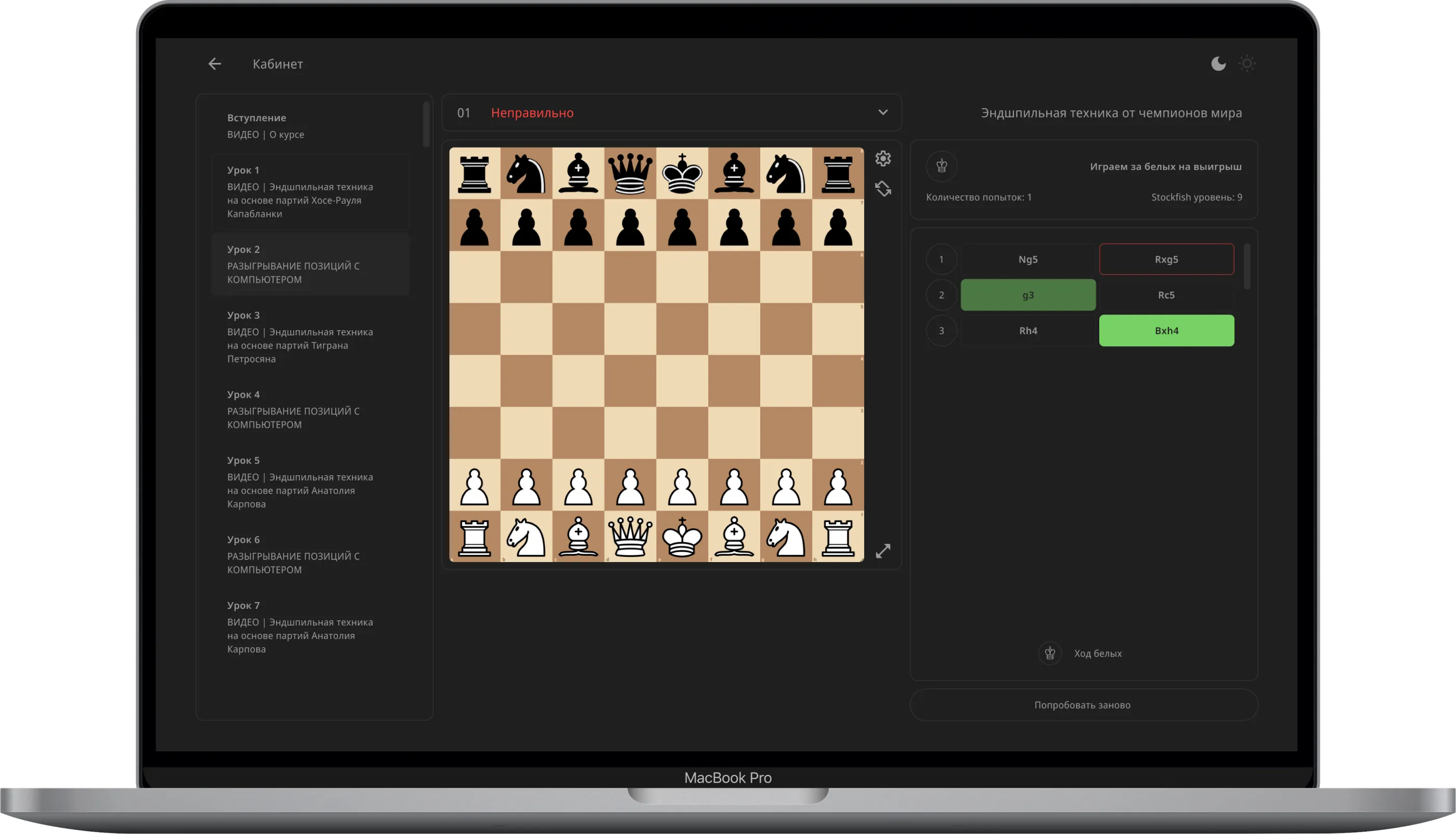
Task: Click the lesson list scrollbar thumb
Action: (426, 124)
